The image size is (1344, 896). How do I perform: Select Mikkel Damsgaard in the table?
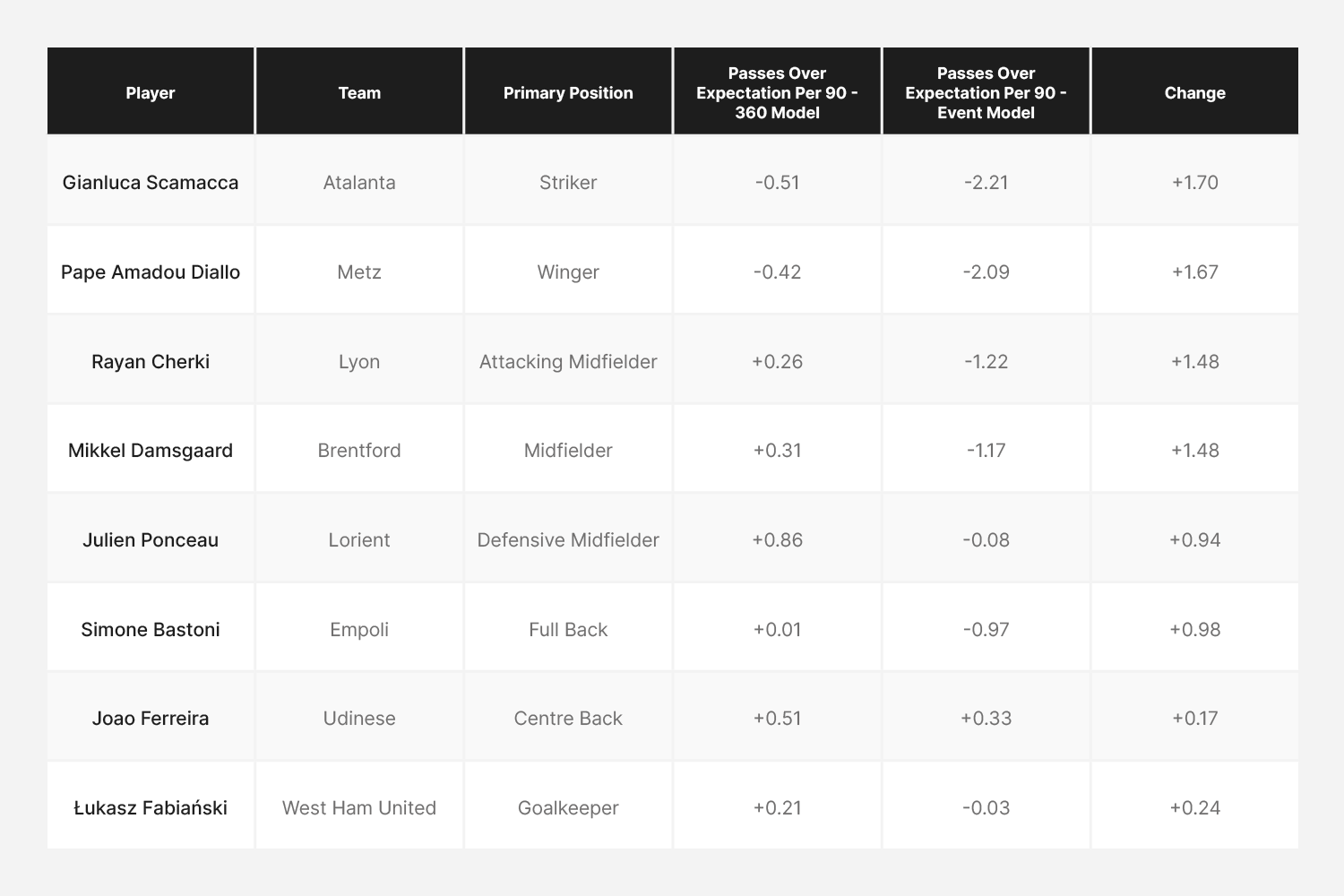pos(151,450)
